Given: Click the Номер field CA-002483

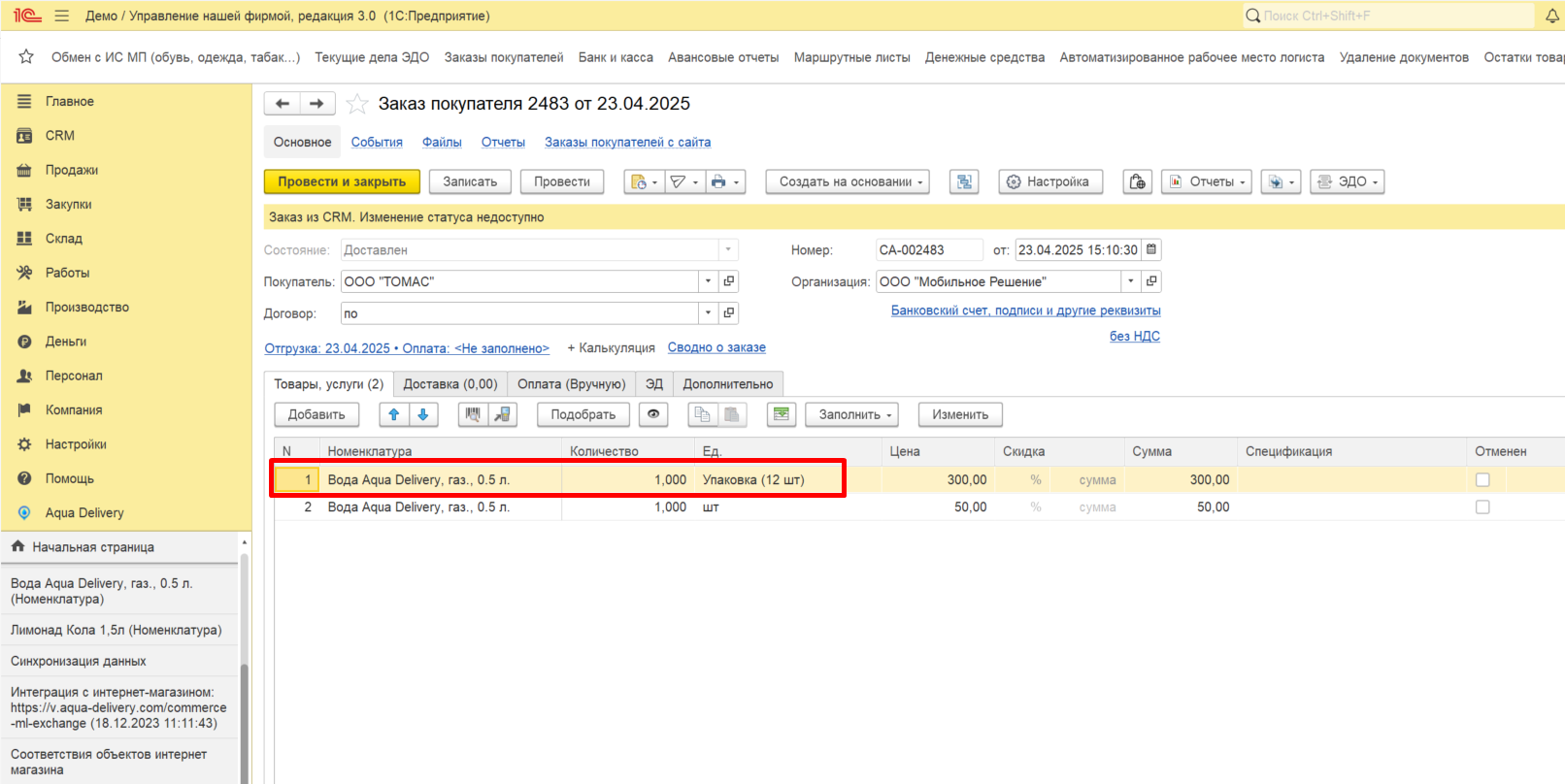Looking at the screenshot, I should pyautogui.click(x=929, y=249).
